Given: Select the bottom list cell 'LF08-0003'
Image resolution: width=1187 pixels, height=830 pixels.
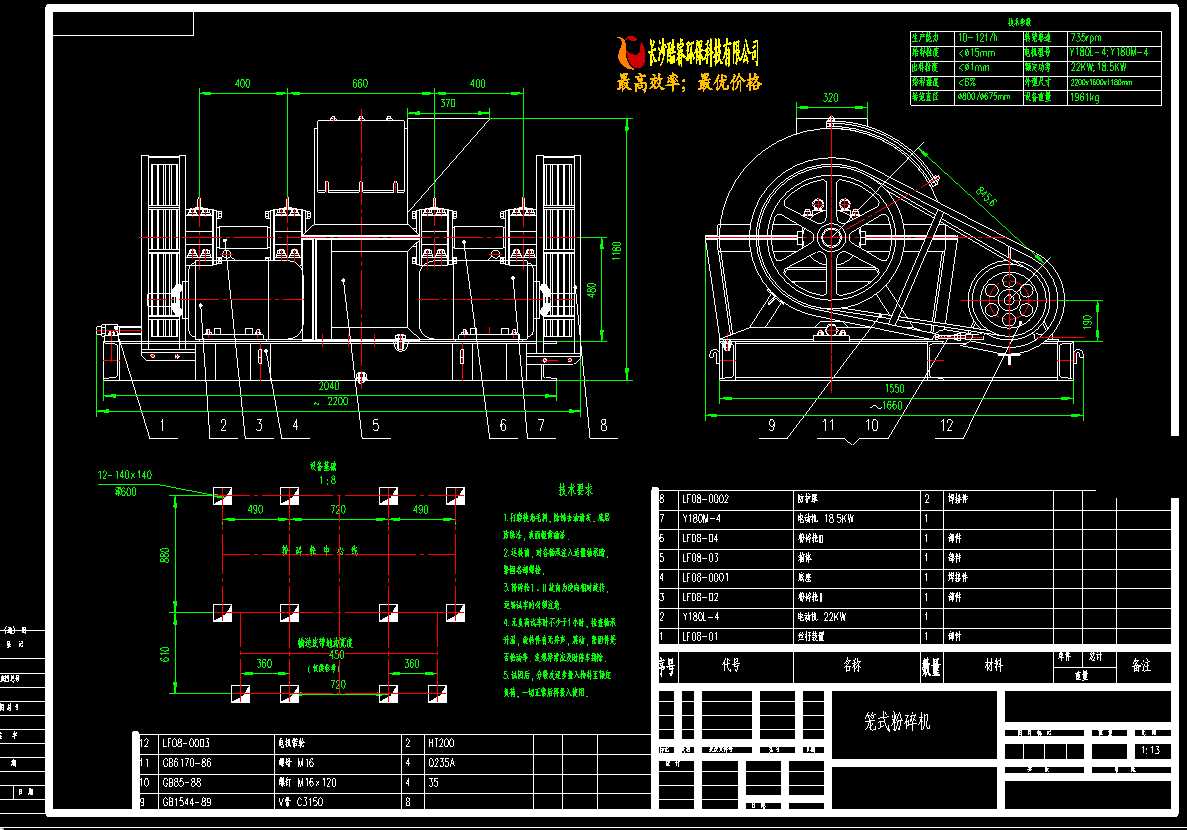Looking at the screenshot, I should point(185,744).
